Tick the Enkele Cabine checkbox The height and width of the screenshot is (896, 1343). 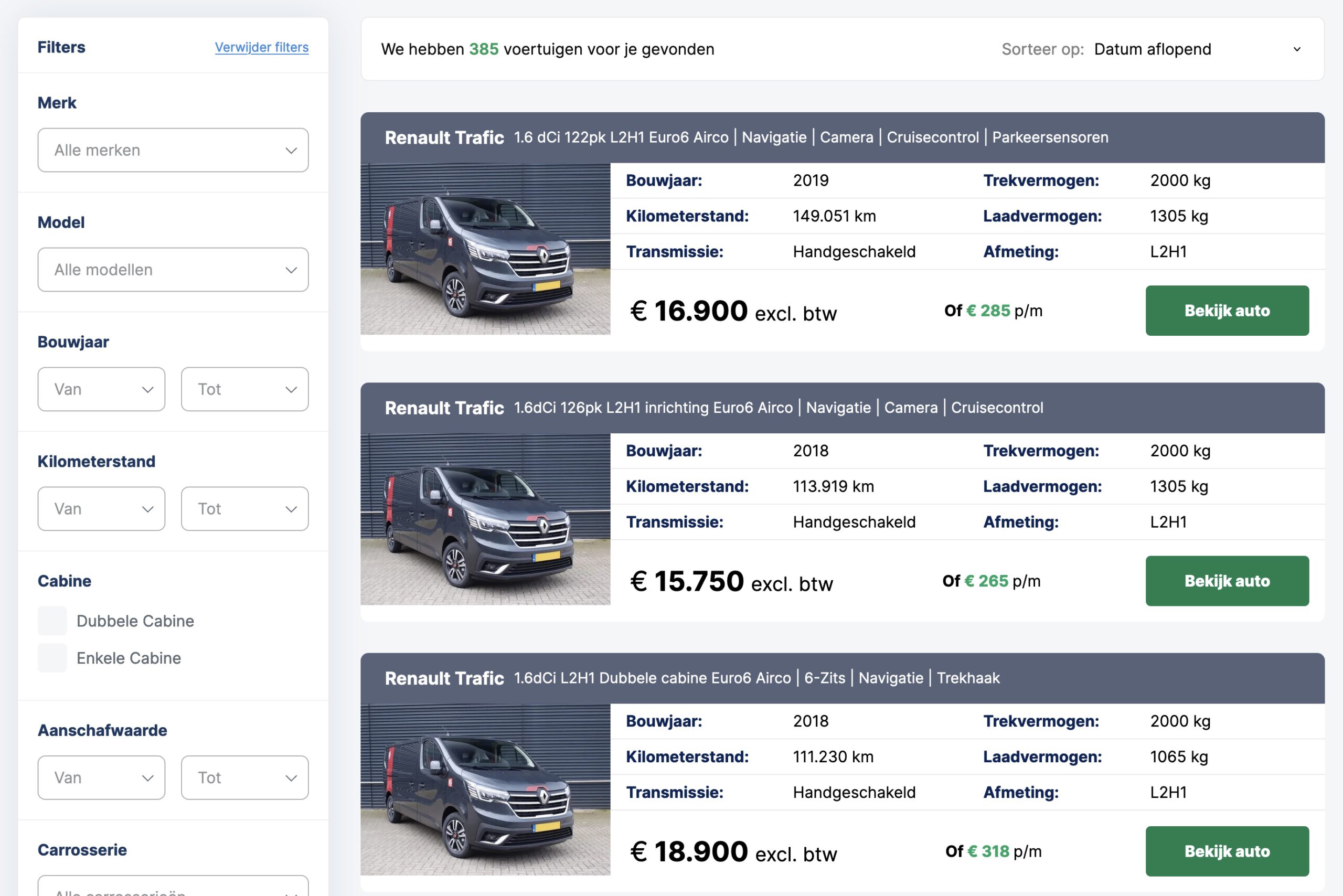click(x=52, y=658)
